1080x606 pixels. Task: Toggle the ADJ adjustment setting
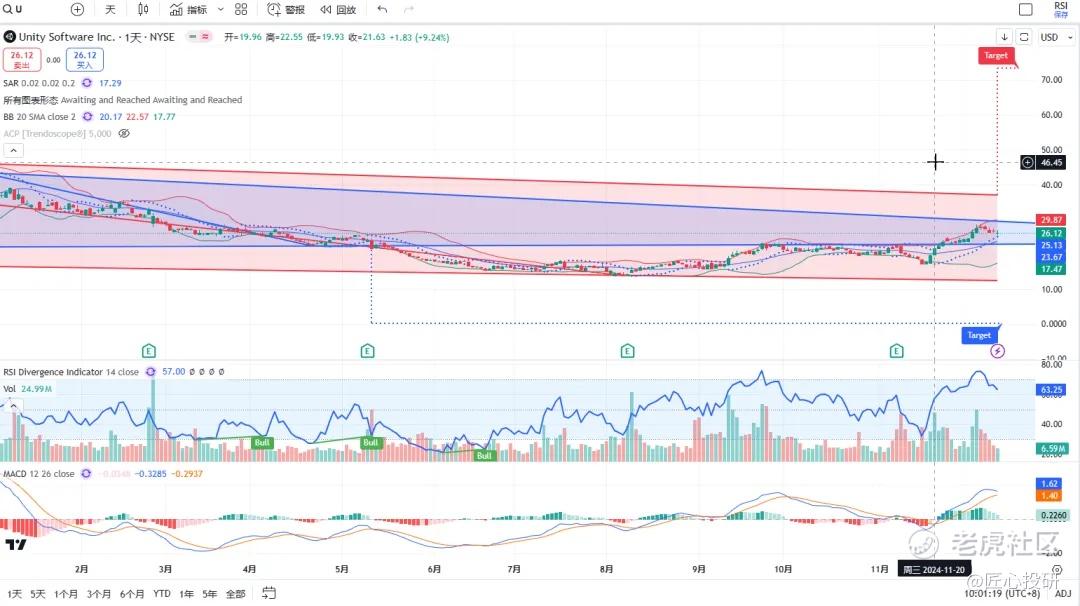pyautogui.click(x=1063, y=594)
